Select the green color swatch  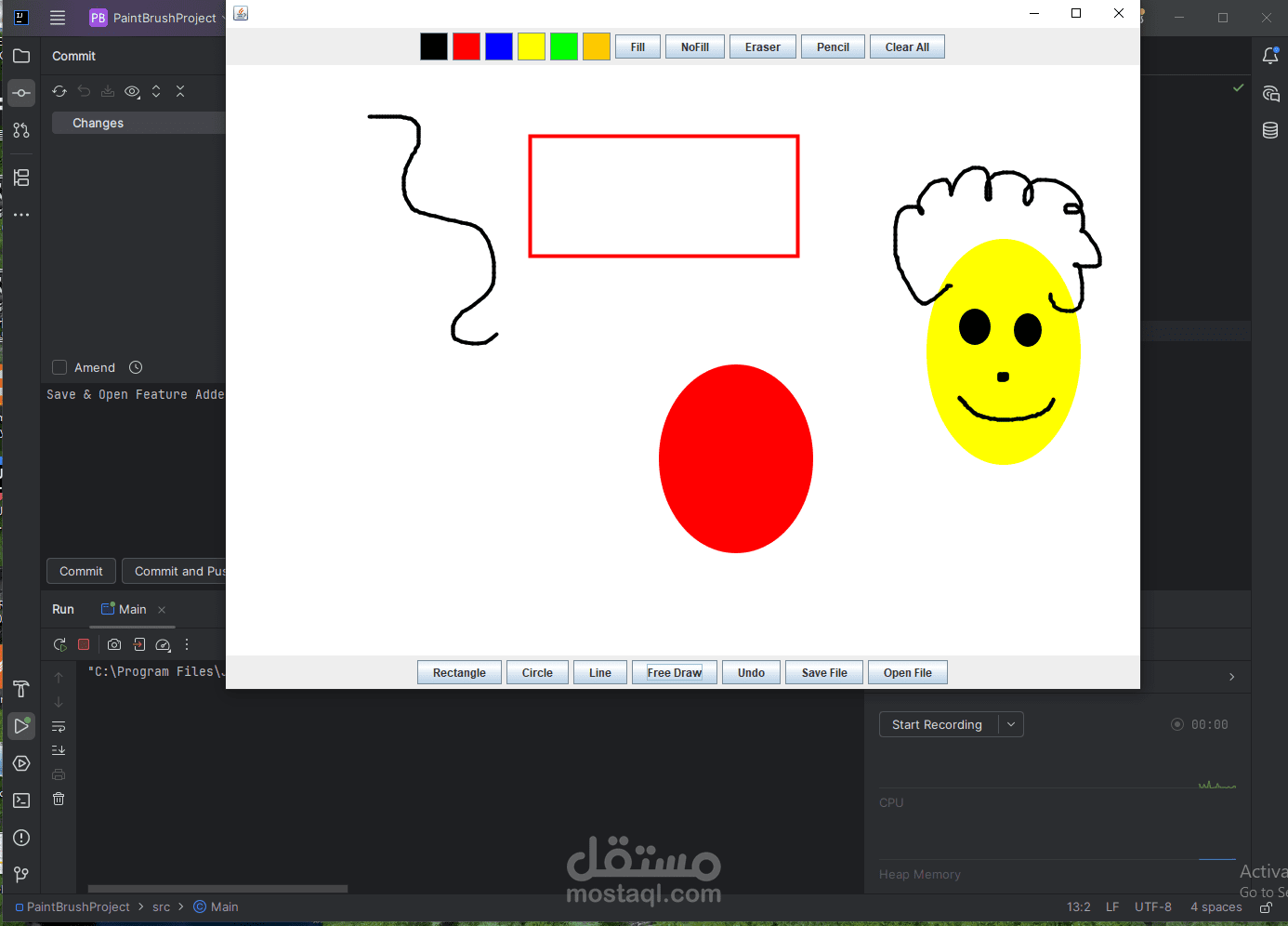click(564, 46)
